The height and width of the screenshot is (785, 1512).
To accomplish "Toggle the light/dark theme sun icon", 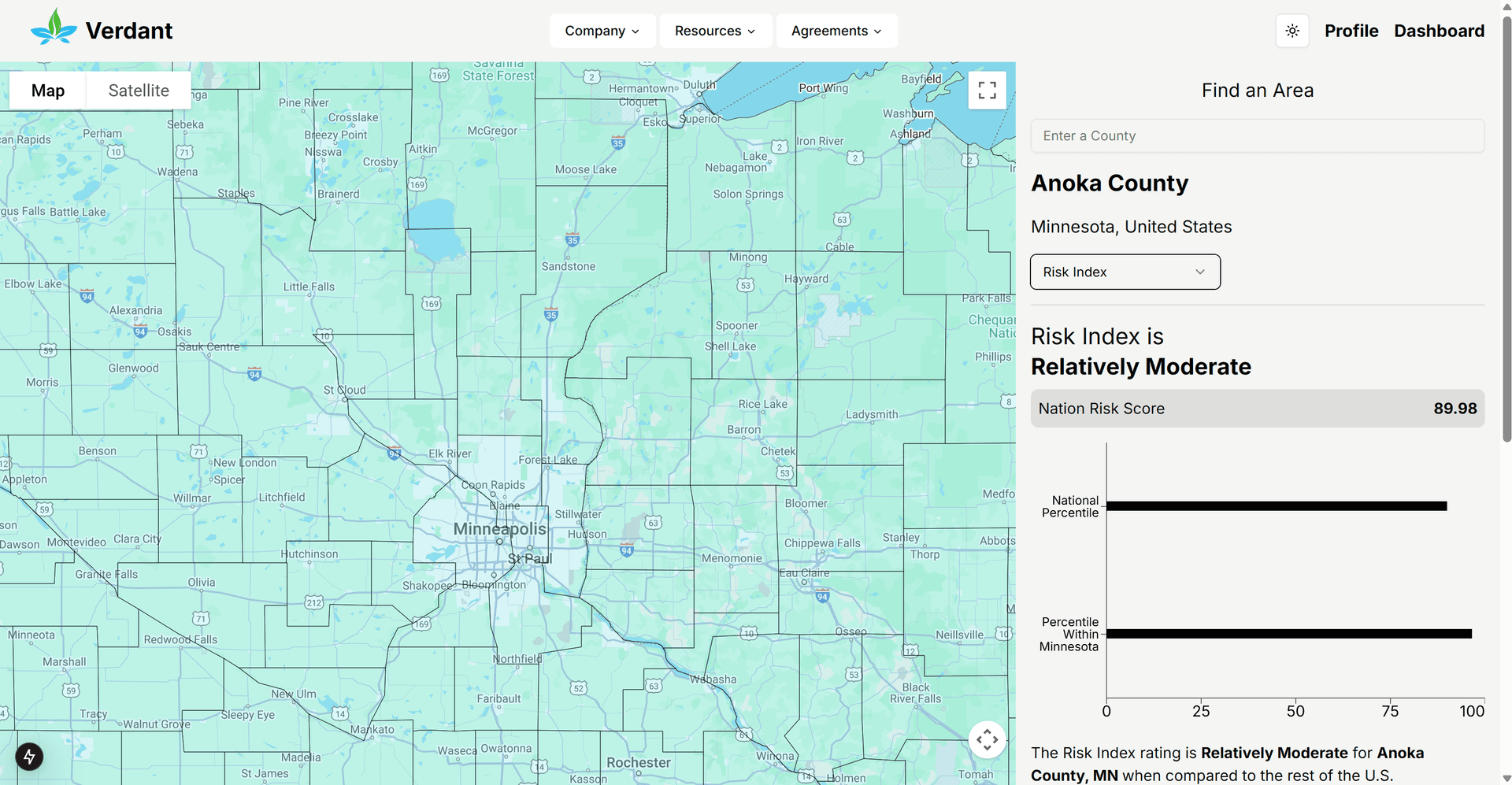I will [1292, 31].
